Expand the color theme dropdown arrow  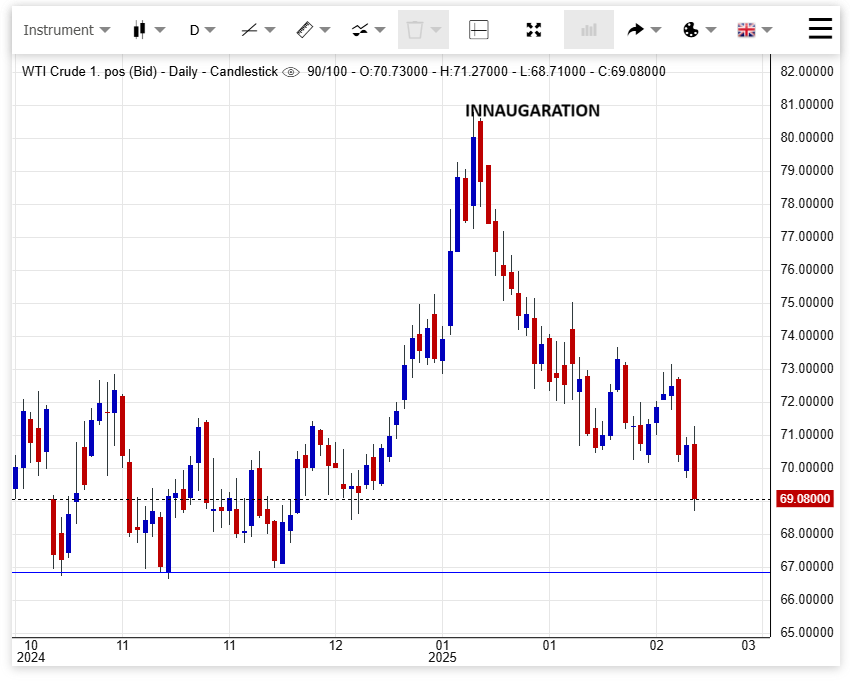(x=711, y=30)
